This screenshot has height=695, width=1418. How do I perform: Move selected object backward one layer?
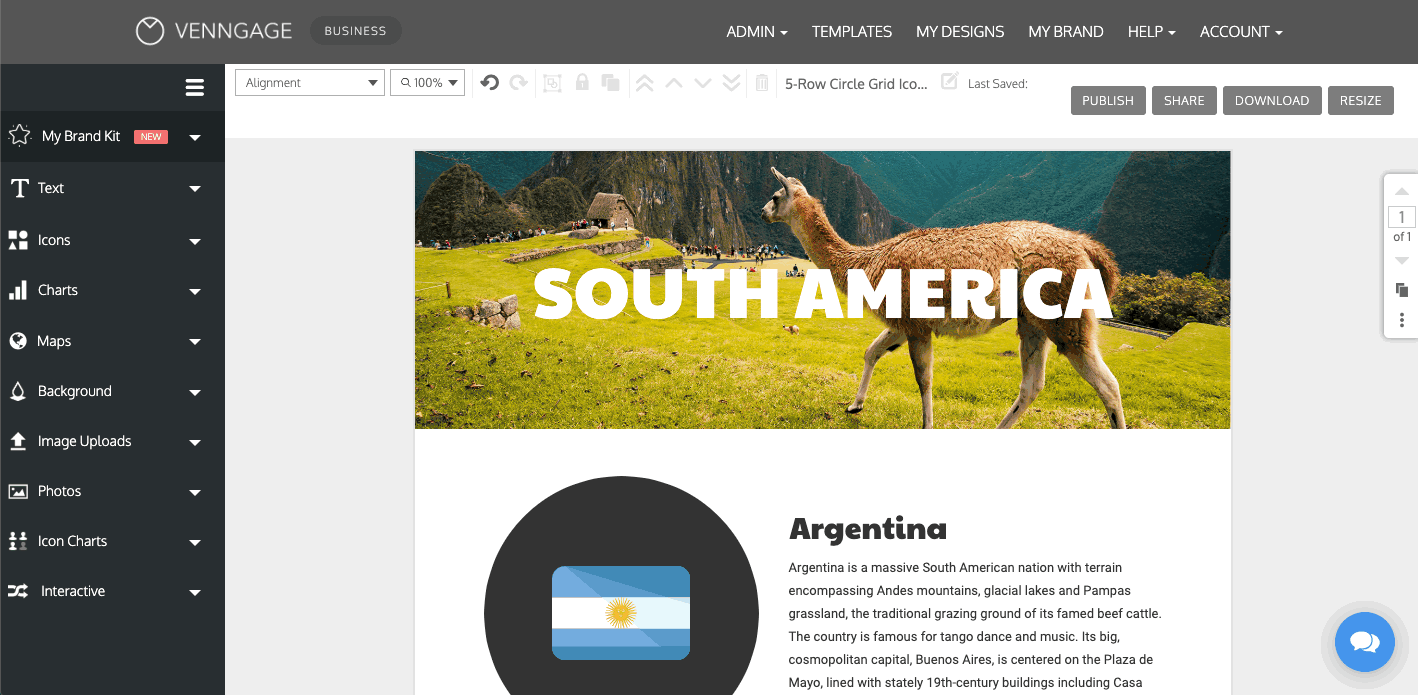(x=703, y=83)
